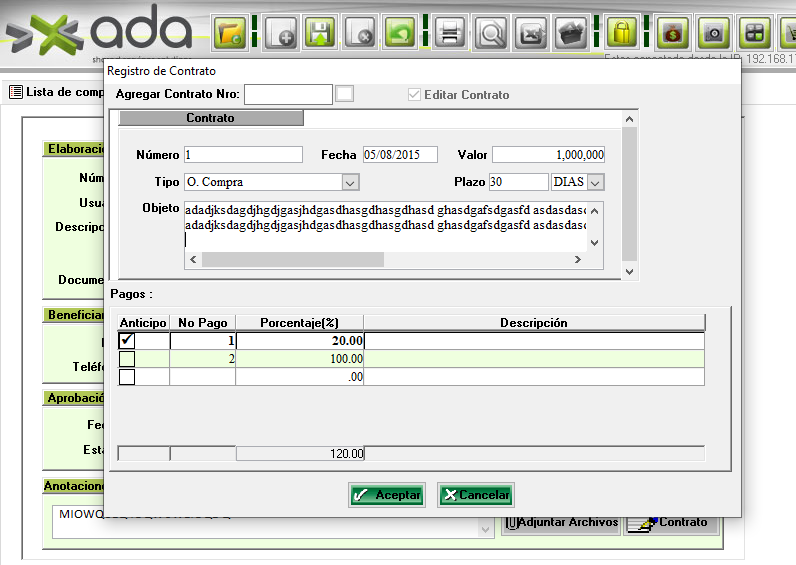Click the 100.00 percentage cell

[x=300, y=359]
